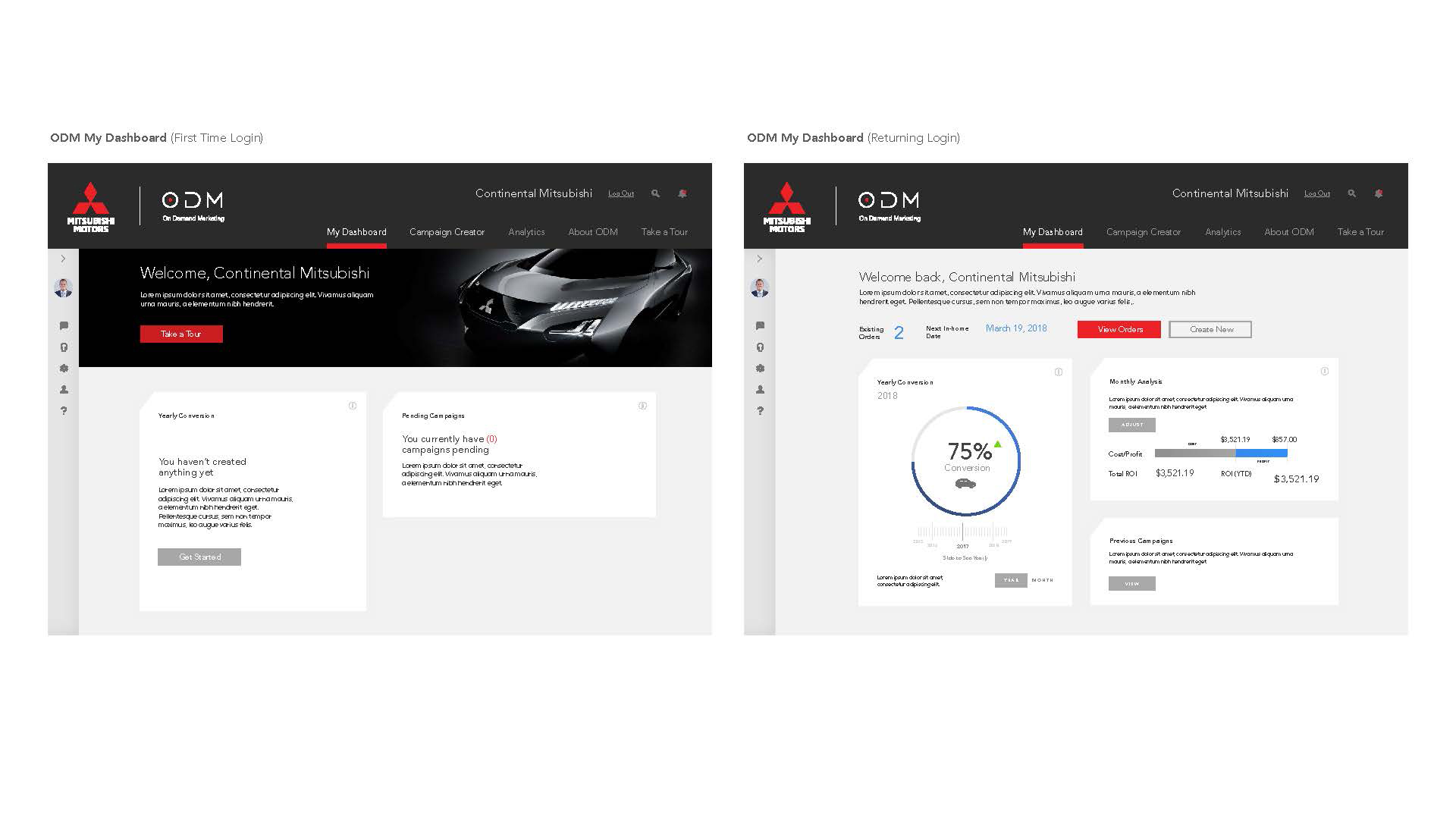The image size is (1456, 819).
Task: Click info icon on Returning Login Yearly Conversion card
Action: [x=1059, y=372]
